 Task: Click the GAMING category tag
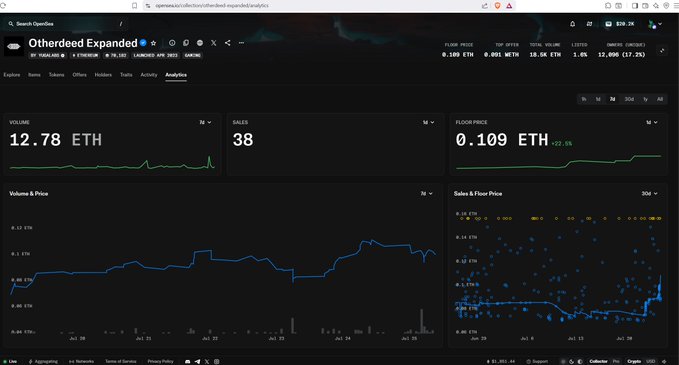point(192,55)
